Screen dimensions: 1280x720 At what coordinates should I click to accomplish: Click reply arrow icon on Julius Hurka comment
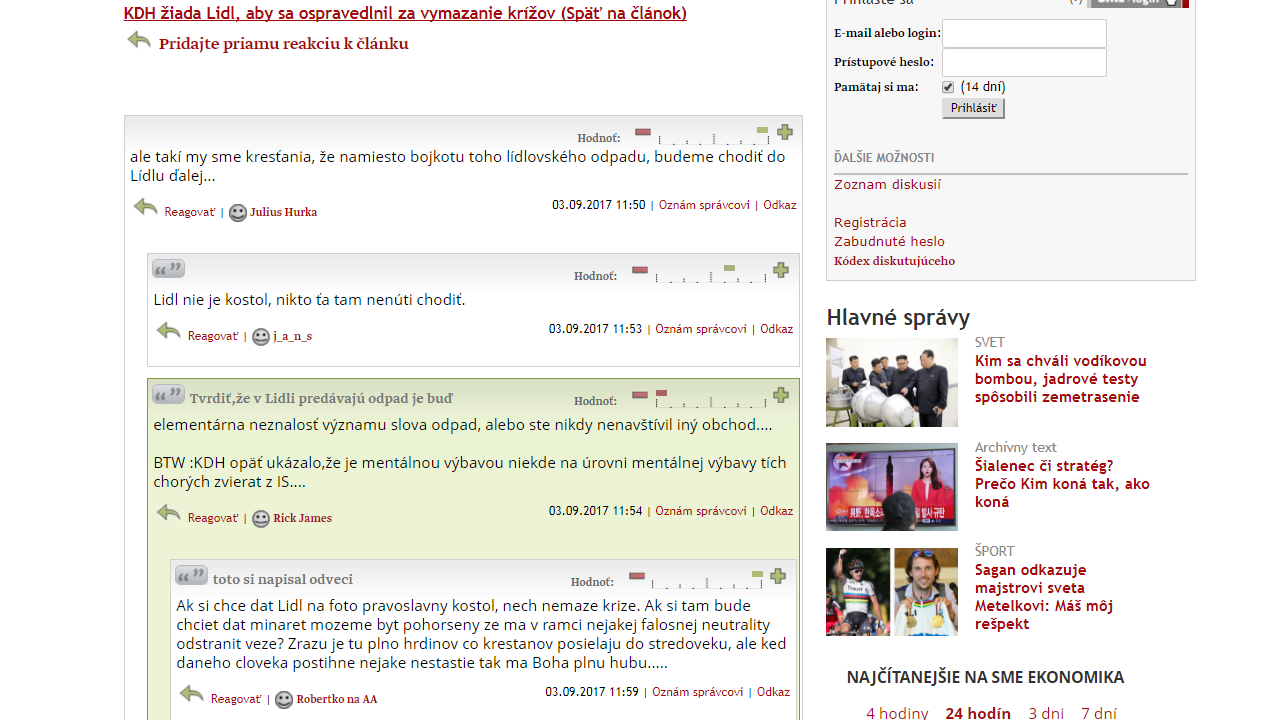pos(146,207)
